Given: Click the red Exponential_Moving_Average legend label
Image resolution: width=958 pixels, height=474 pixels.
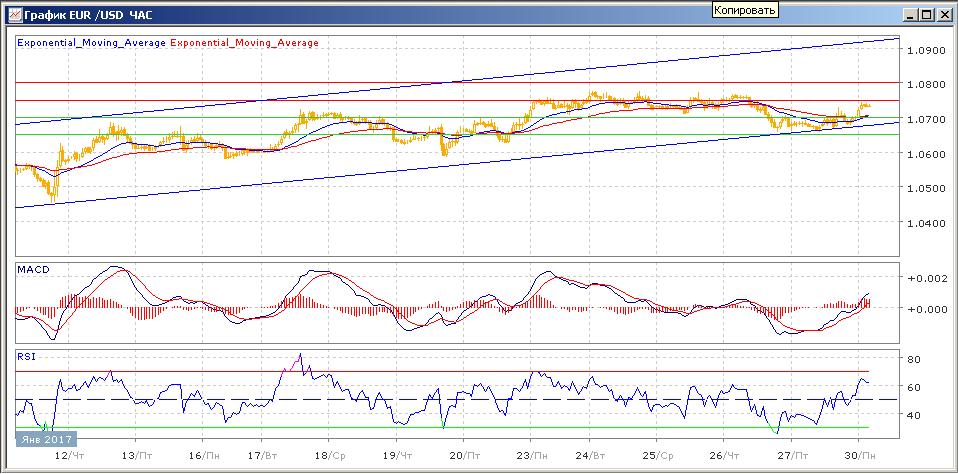Looking at the screenshot, I should pos(244,43).
